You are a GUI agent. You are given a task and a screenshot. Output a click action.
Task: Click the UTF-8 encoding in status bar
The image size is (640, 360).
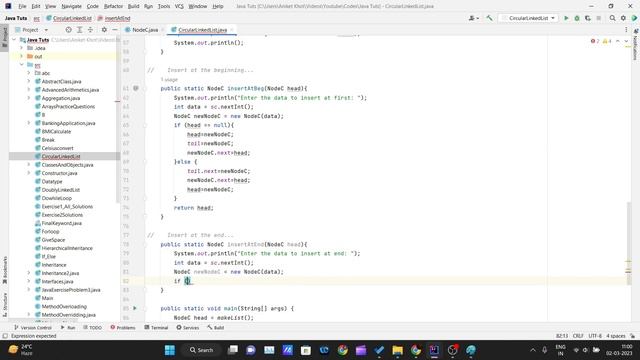click(x=595, y=336)
